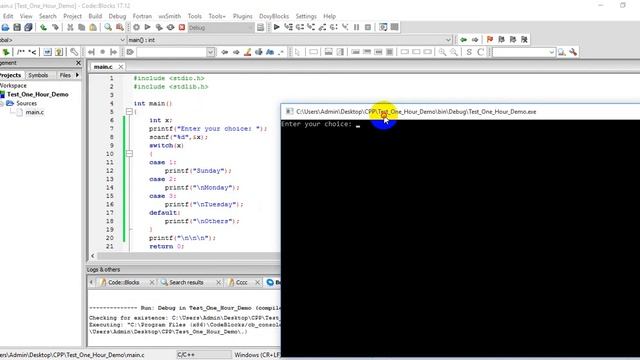This screenshot has width=640, height=360.
Task: Abort the build with the red X icon
Action: (x=182, y=27)
